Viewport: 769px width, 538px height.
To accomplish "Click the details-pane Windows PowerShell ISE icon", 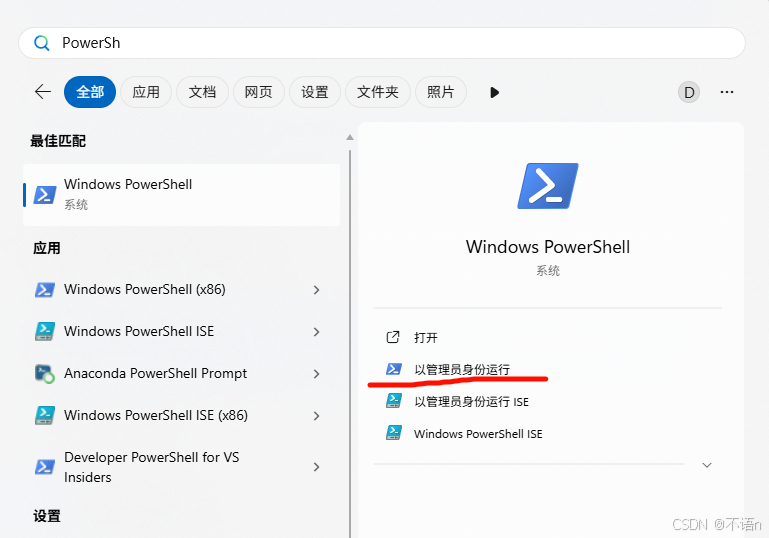I will point(394,433).
